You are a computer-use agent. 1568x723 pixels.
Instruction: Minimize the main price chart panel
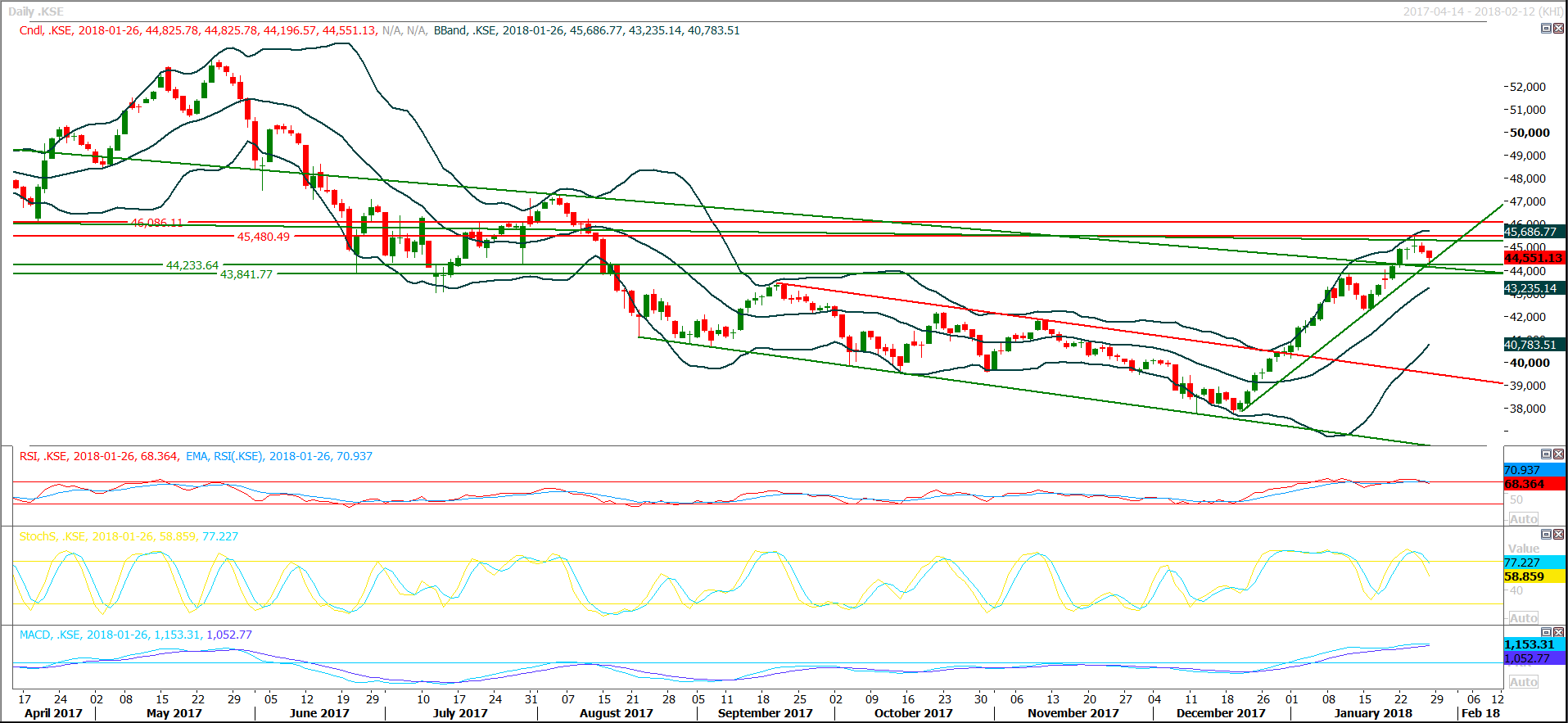click(1546, 29)
